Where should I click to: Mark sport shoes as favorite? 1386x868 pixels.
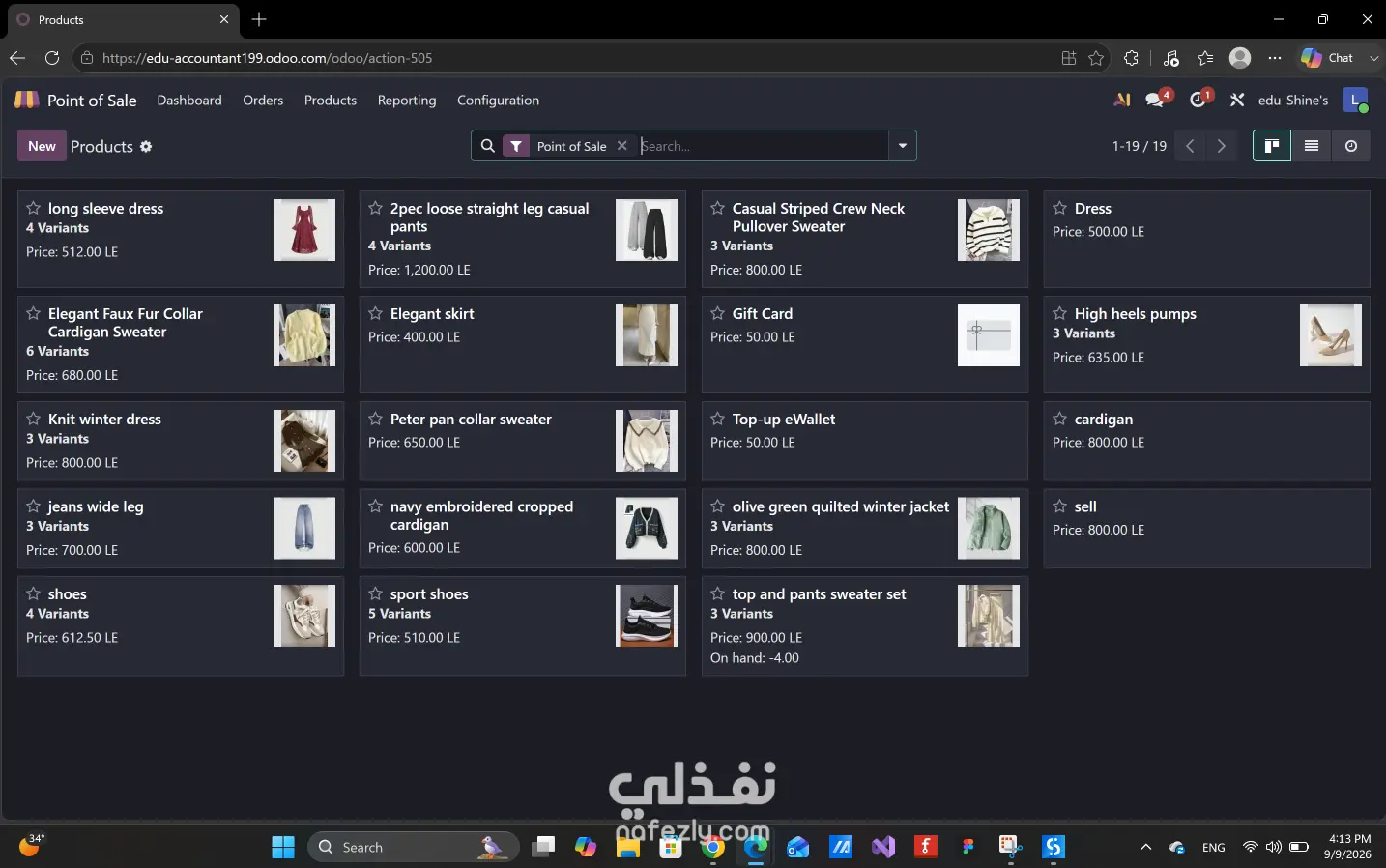[376, 593]
